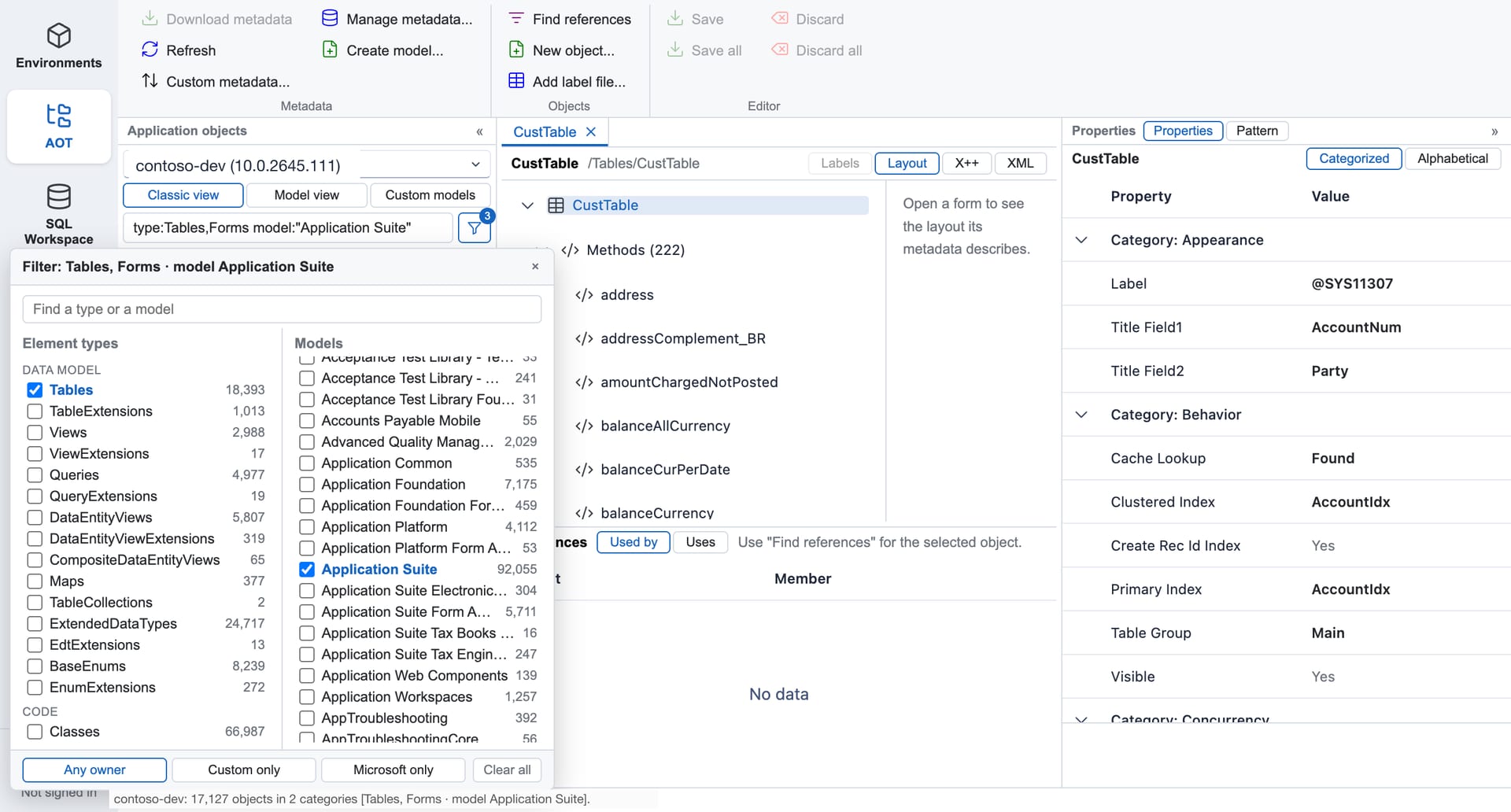Viewport: 1511px width, 812px height.
Task: Check the Views element type
Action: tap(35, 433)
